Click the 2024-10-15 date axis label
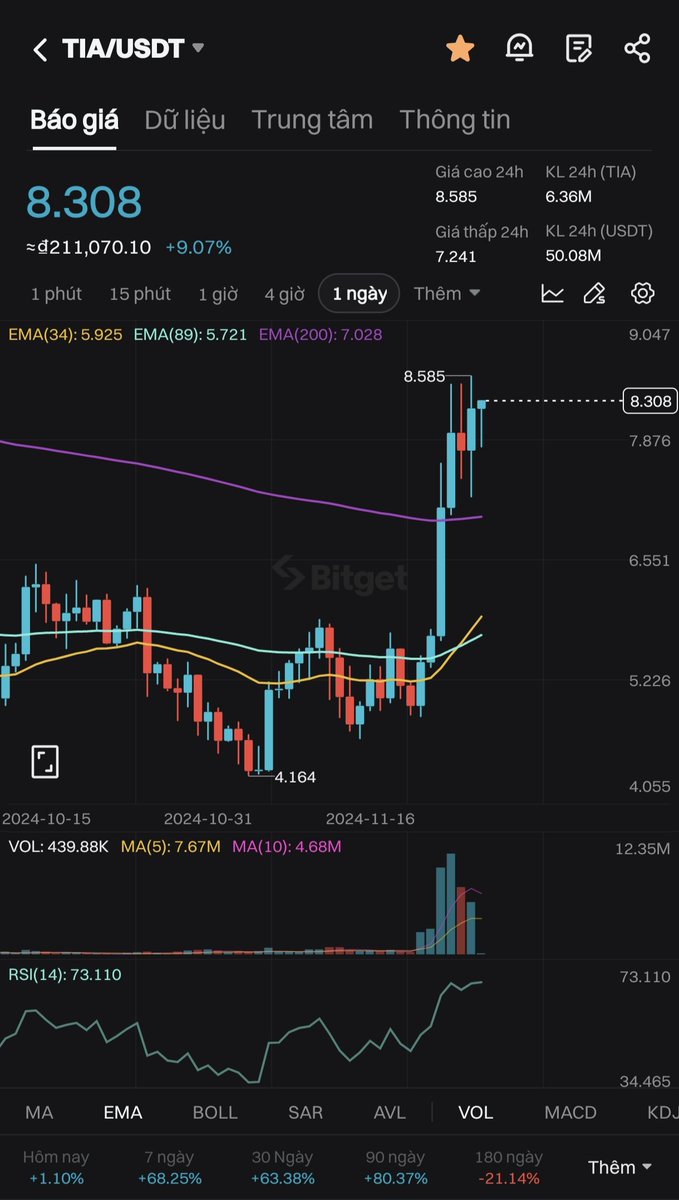The width and height of the screenshot is (679, 1200). 46,818
